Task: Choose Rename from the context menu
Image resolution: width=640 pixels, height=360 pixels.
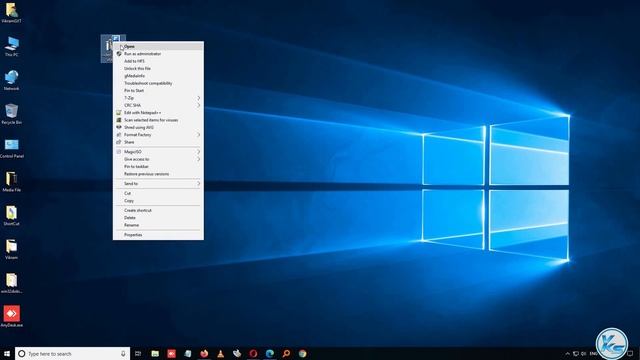Action: pyautogui.click(x=158, y=225)
